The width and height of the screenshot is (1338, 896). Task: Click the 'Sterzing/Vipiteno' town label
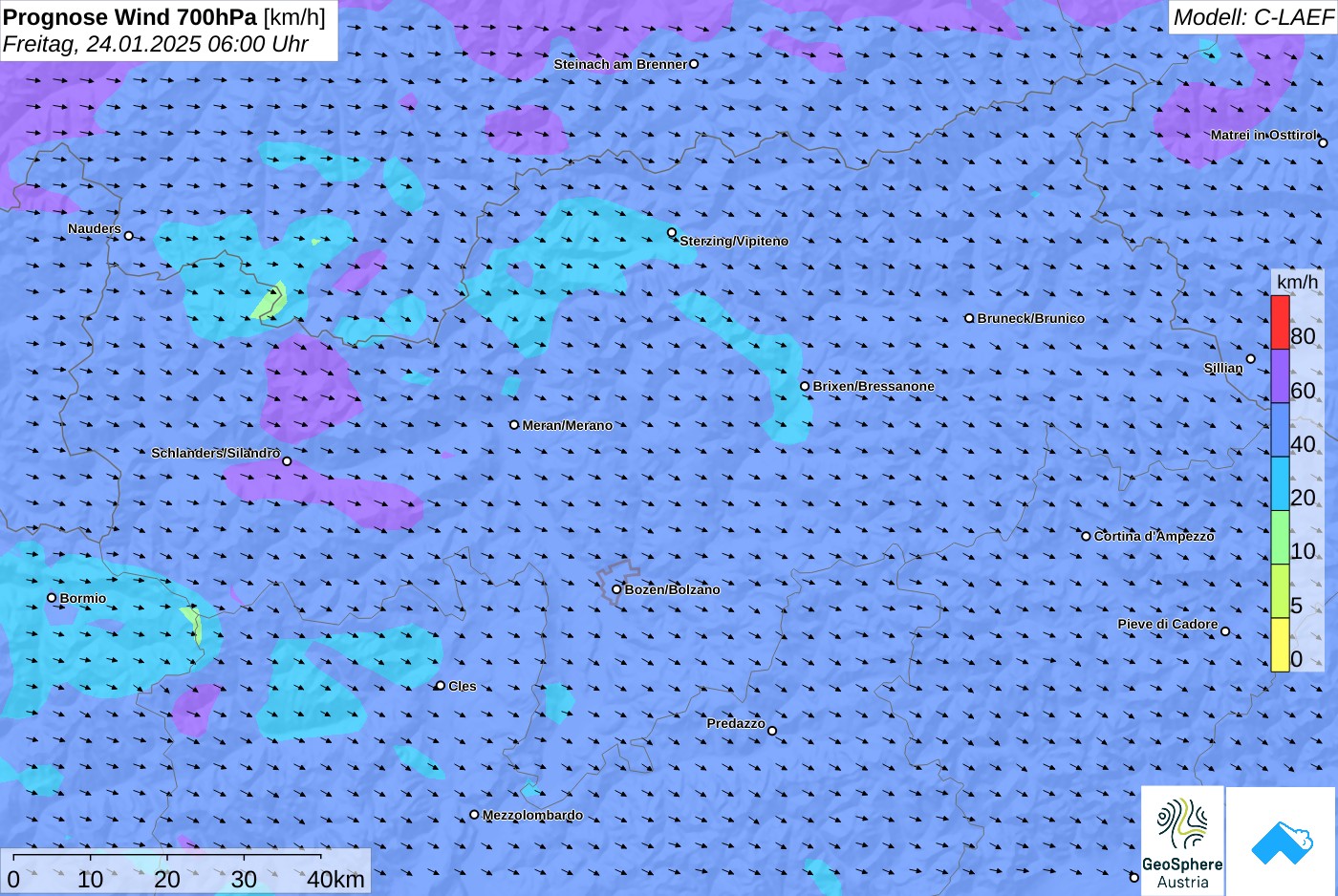click(734, 241)
